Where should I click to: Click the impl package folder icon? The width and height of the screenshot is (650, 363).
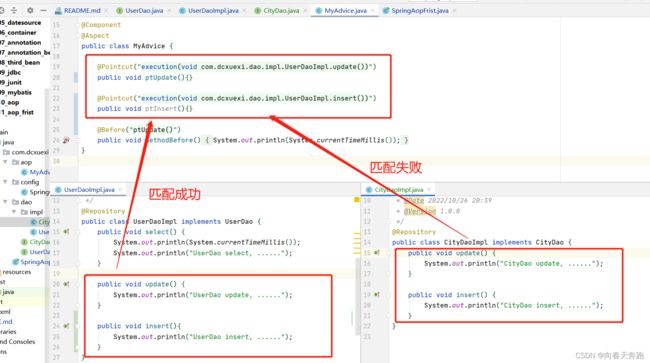(x=24, y=212)
